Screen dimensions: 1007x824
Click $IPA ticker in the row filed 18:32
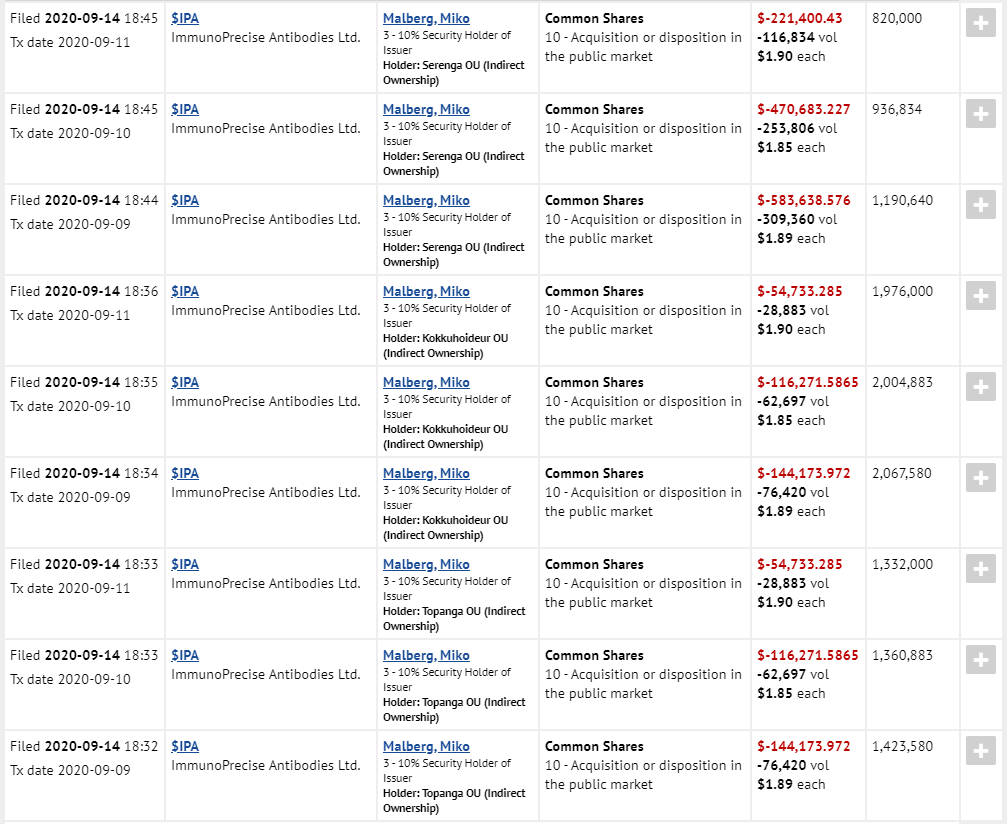tap(185, 746)
